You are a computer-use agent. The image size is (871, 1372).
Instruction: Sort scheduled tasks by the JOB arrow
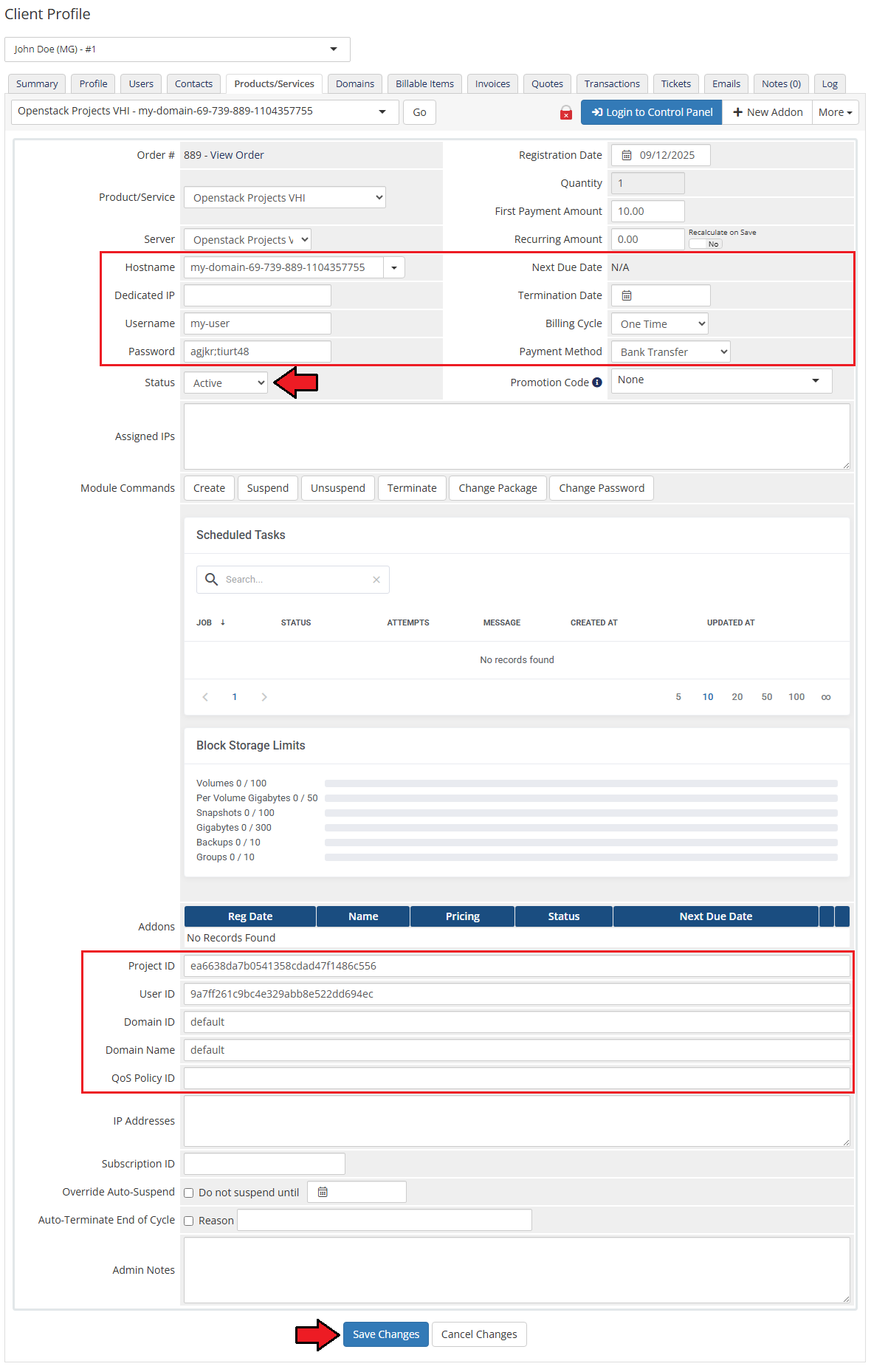pos(222,622)
